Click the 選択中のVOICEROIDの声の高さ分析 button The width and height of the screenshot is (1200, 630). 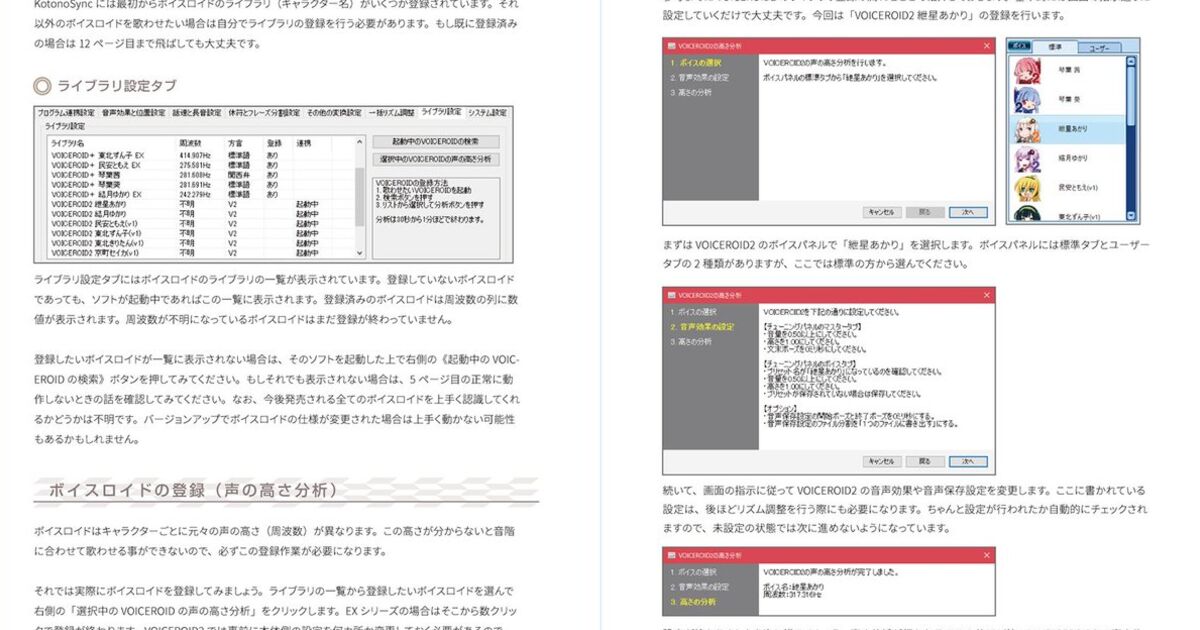435,159
